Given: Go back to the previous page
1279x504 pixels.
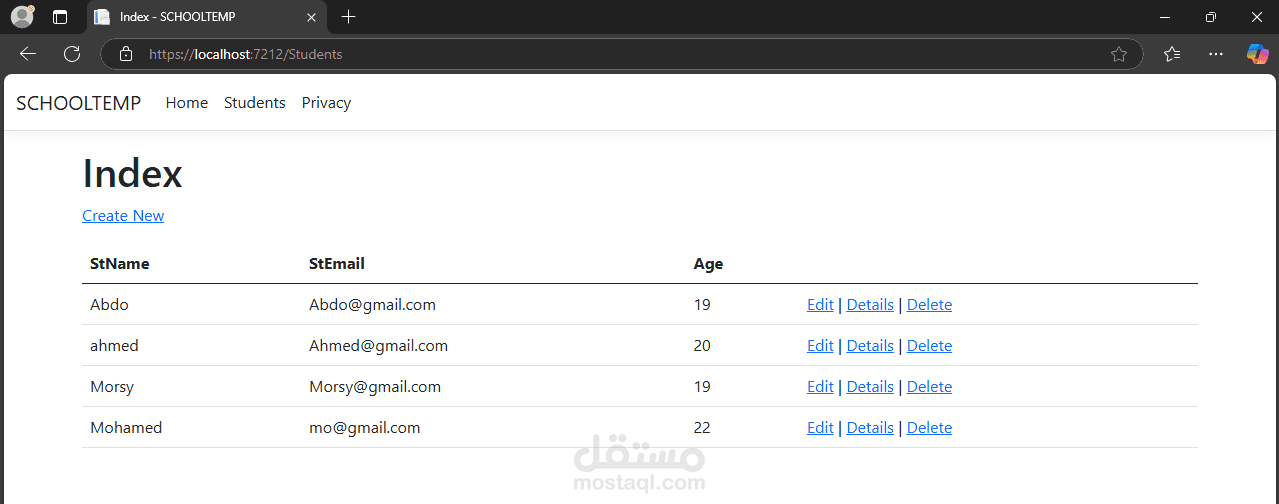Looking at the screenshot, I should coord(28,54).
